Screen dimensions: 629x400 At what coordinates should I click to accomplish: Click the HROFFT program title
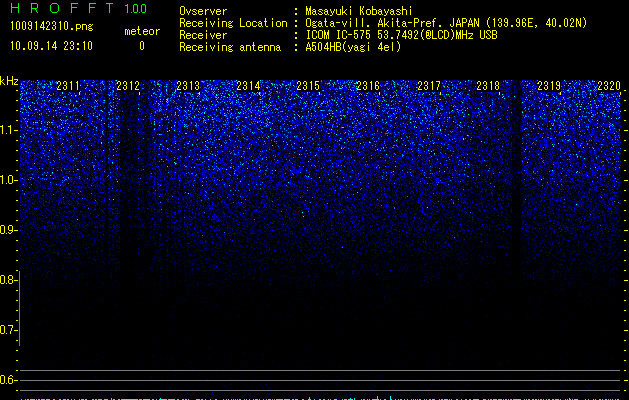[62, 8]
